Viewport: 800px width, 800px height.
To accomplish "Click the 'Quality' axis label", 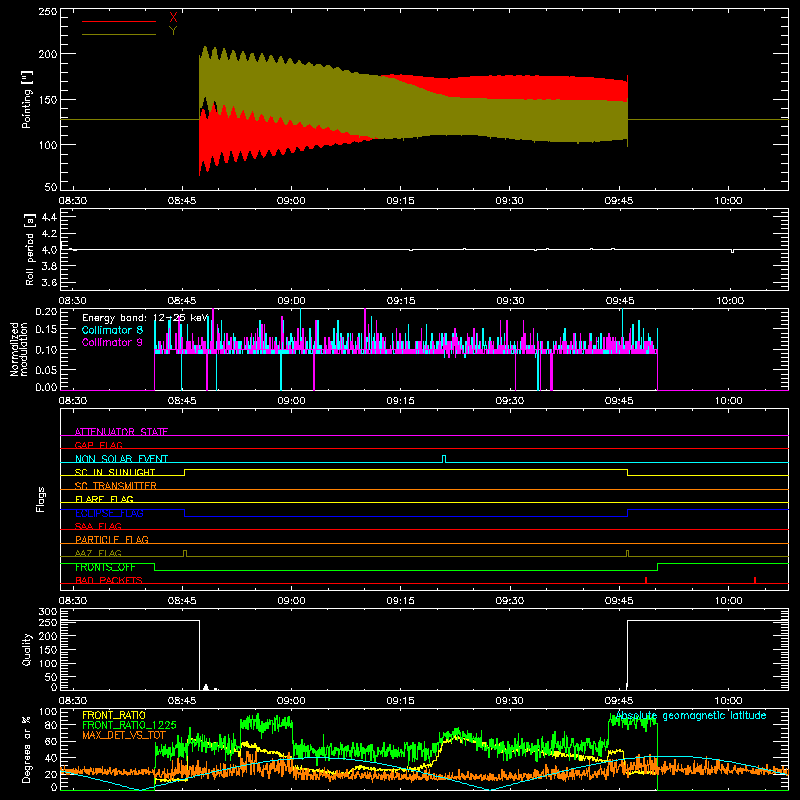I will (x=27, y=649).
